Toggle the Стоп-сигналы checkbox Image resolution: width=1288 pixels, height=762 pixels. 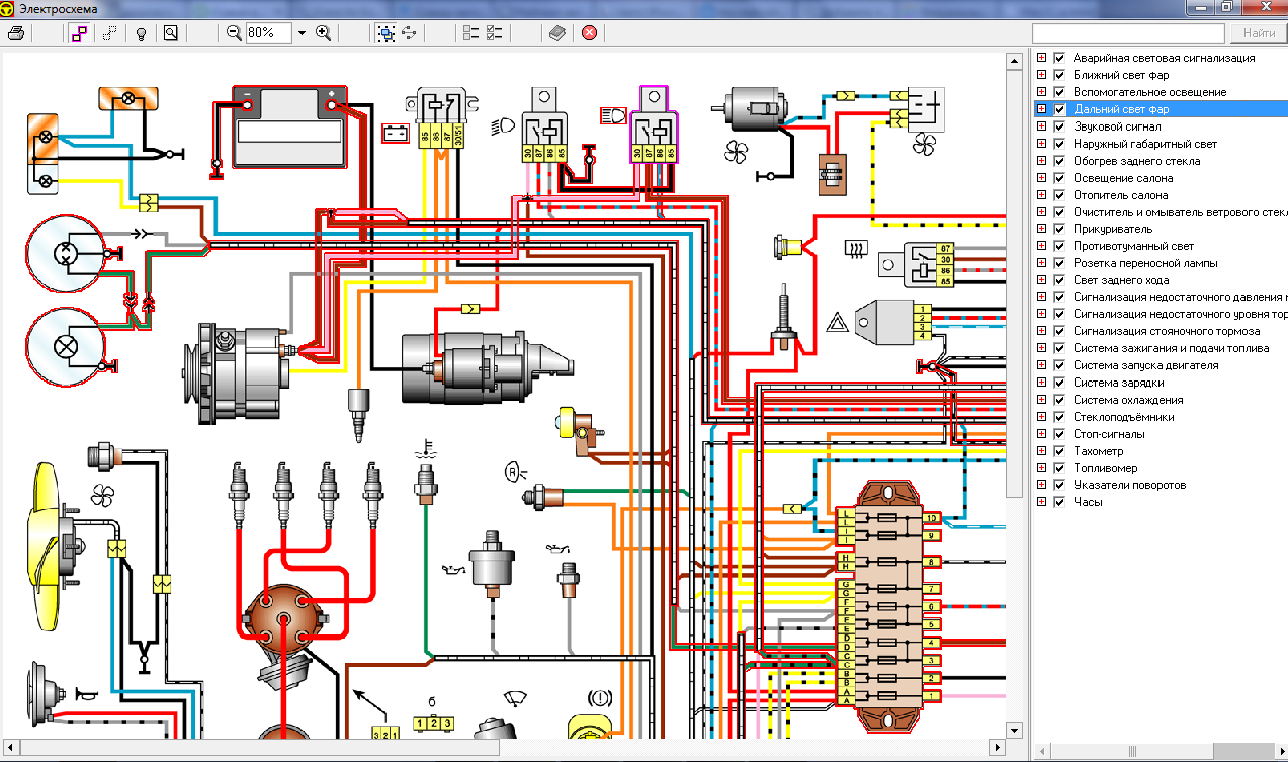1059,434
